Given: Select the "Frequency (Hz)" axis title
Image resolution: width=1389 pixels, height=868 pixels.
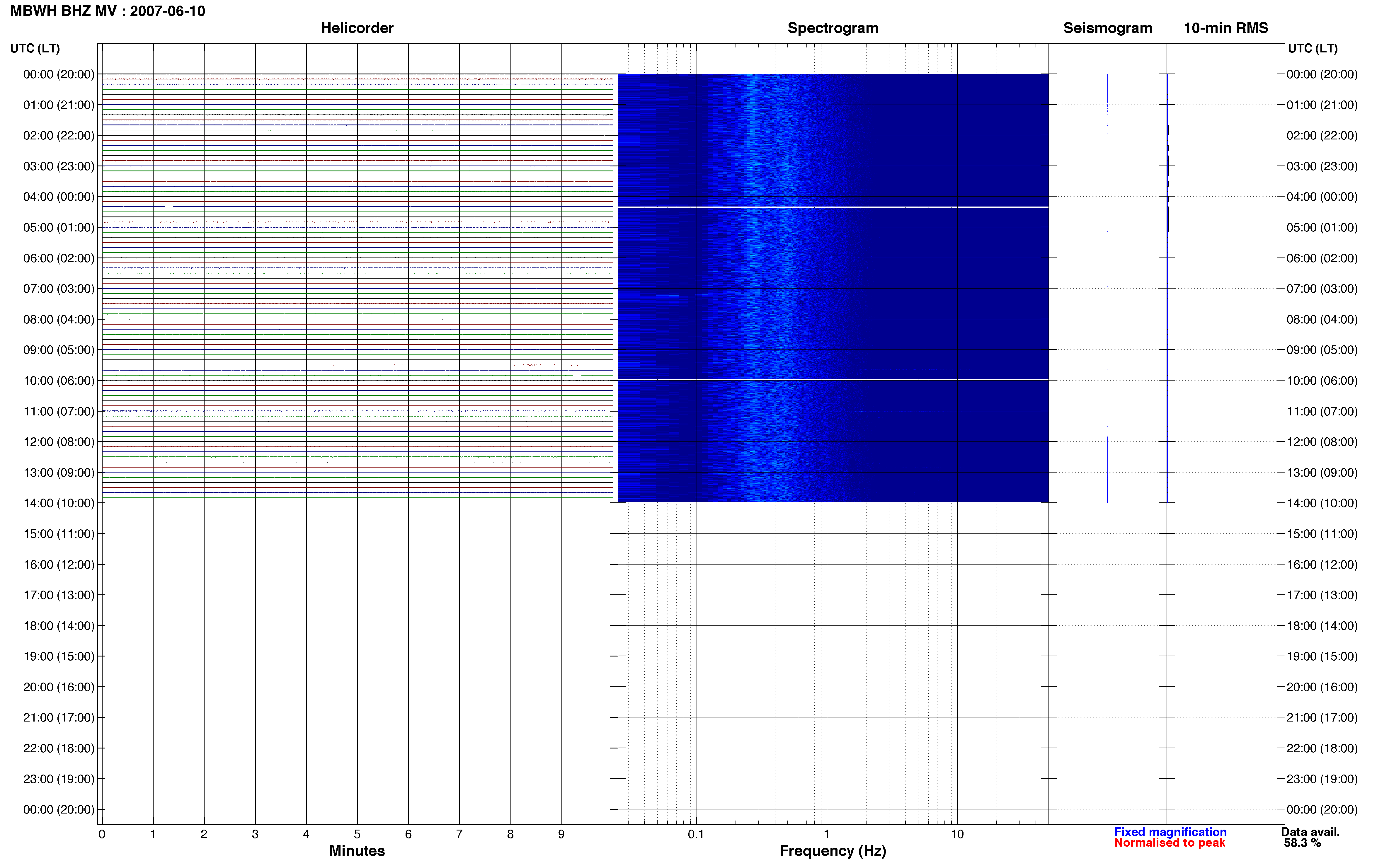Looking at the screenshot, I should click(833, 851).
